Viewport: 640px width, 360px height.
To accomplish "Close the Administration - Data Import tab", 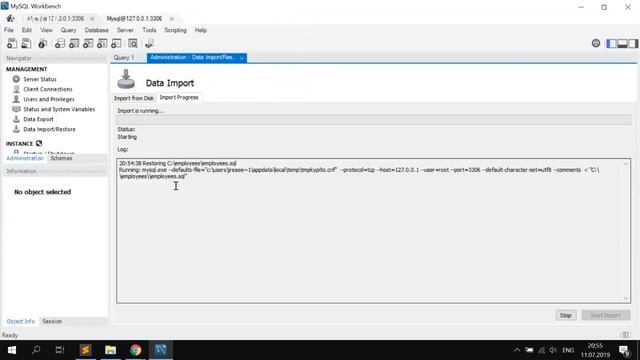I will pos(242,58).
